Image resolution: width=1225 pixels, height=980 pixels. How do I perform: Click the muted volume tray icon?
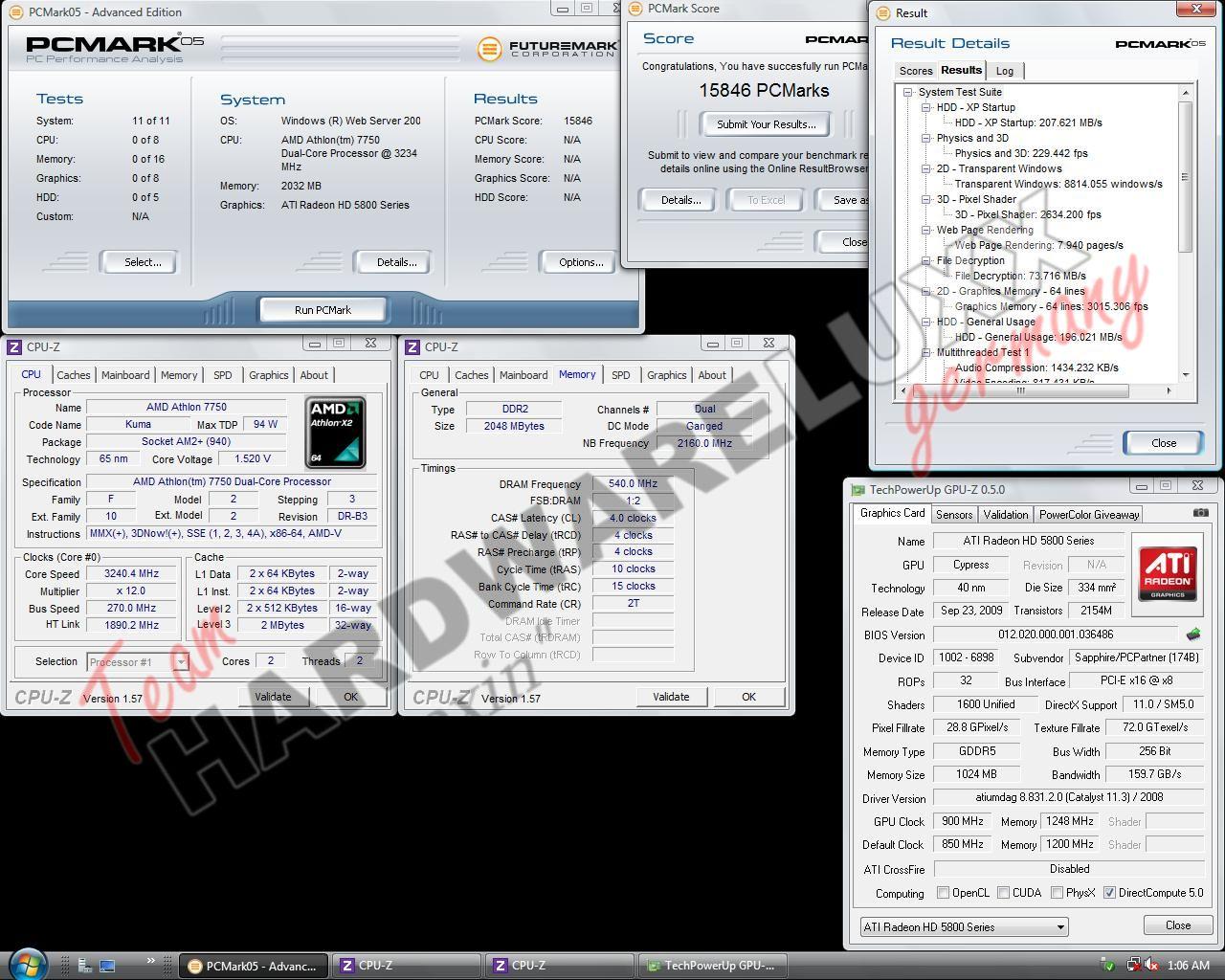tap(1150, 966)
